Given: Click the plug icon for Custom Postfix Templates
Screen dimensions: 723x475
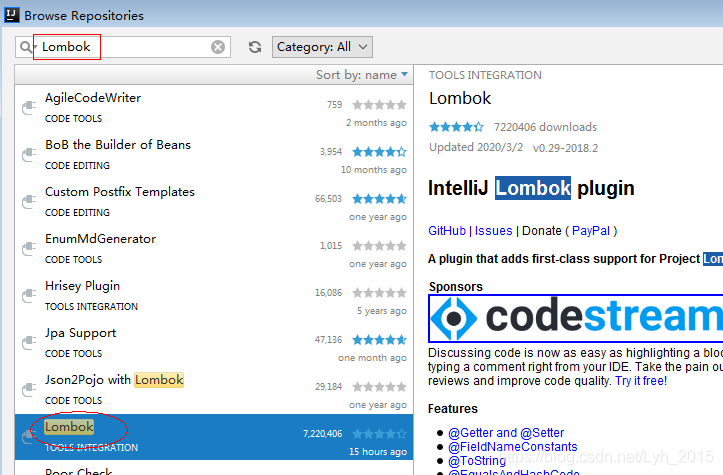Looking at the screenshot, I should pos(29,202).
